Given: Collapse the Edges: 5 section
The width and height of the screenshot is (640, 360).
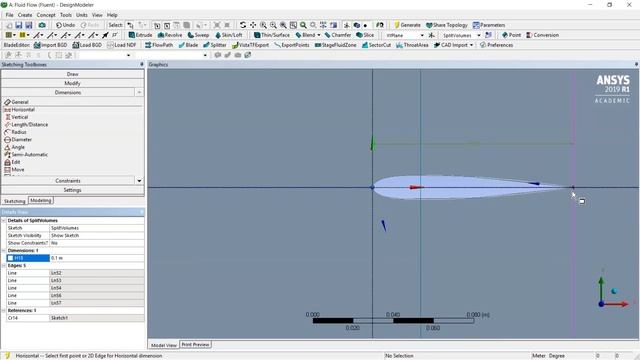Looking at the screenshot, I should click(4, 265).
